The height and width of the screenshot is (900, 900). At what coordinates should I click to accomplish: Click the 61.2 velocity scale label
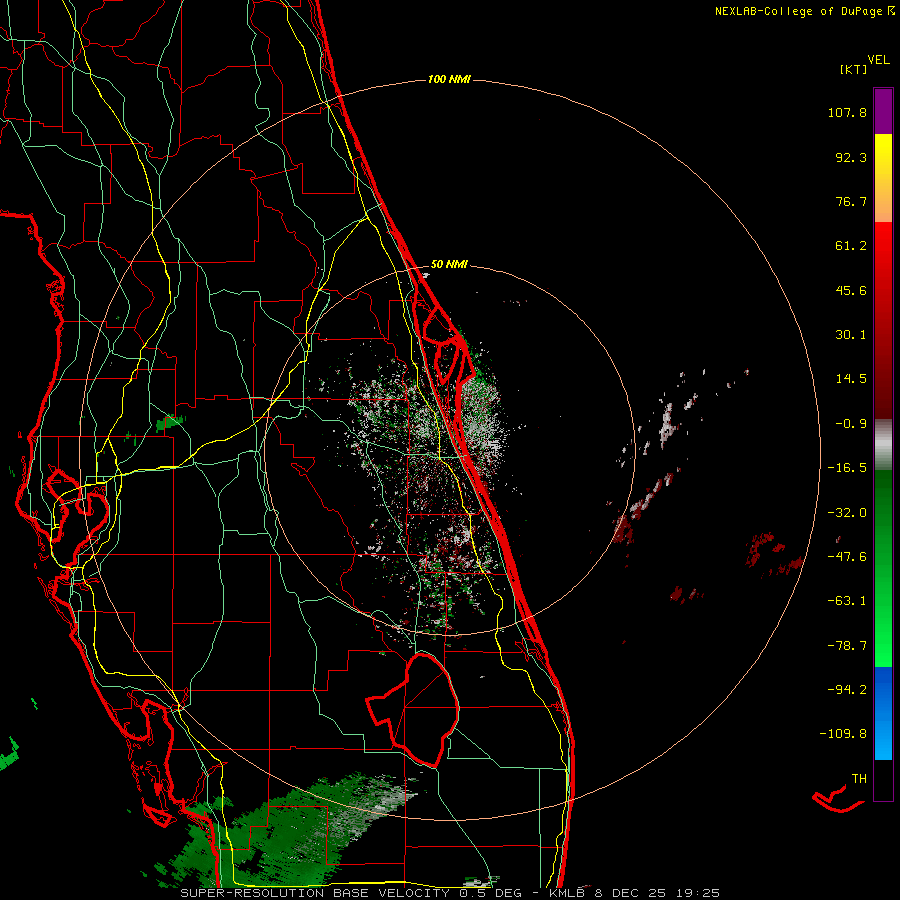pyautogui.click(x=851, y=246)
